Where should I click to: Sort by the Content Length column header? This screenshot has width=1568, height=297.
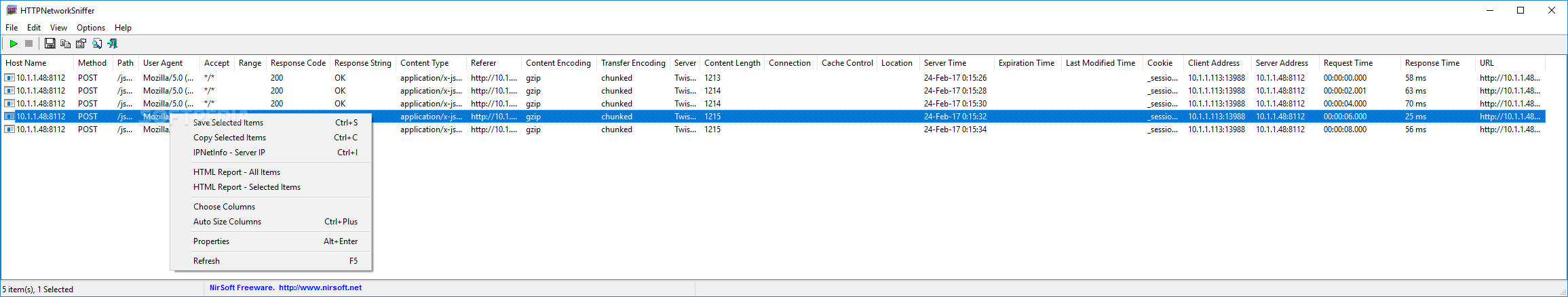(x=732, y=63)
